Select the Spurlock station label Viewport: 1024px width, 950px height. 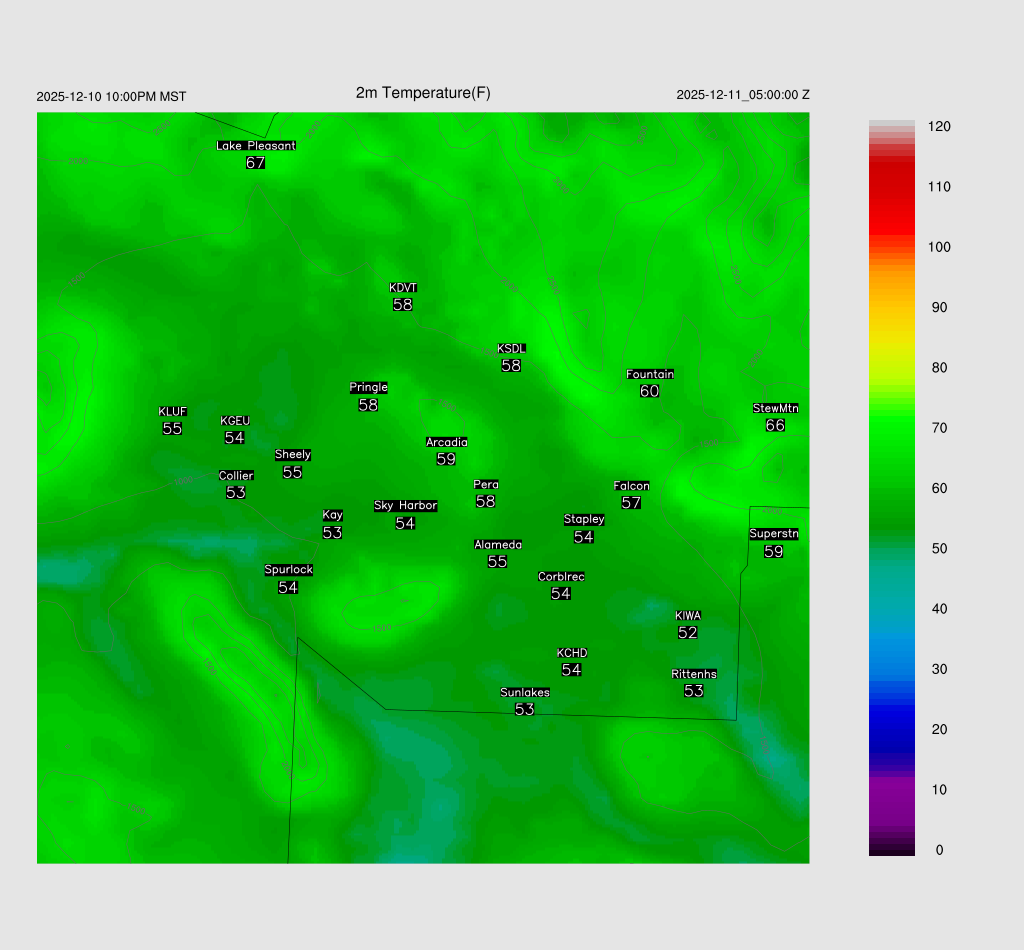[288, 570]
